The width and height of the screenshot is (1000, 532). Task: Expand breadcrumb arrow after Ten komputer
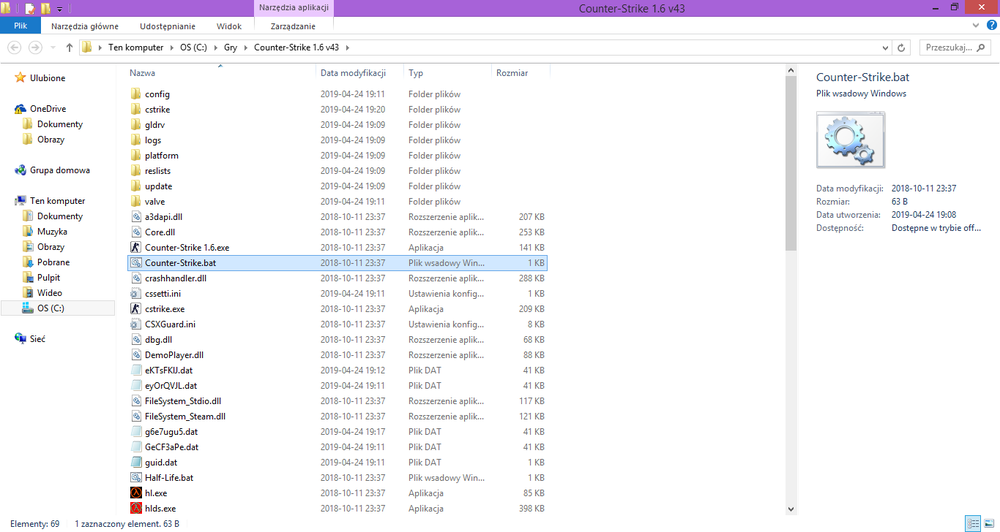pyautogui.click(x=170, y=48)
